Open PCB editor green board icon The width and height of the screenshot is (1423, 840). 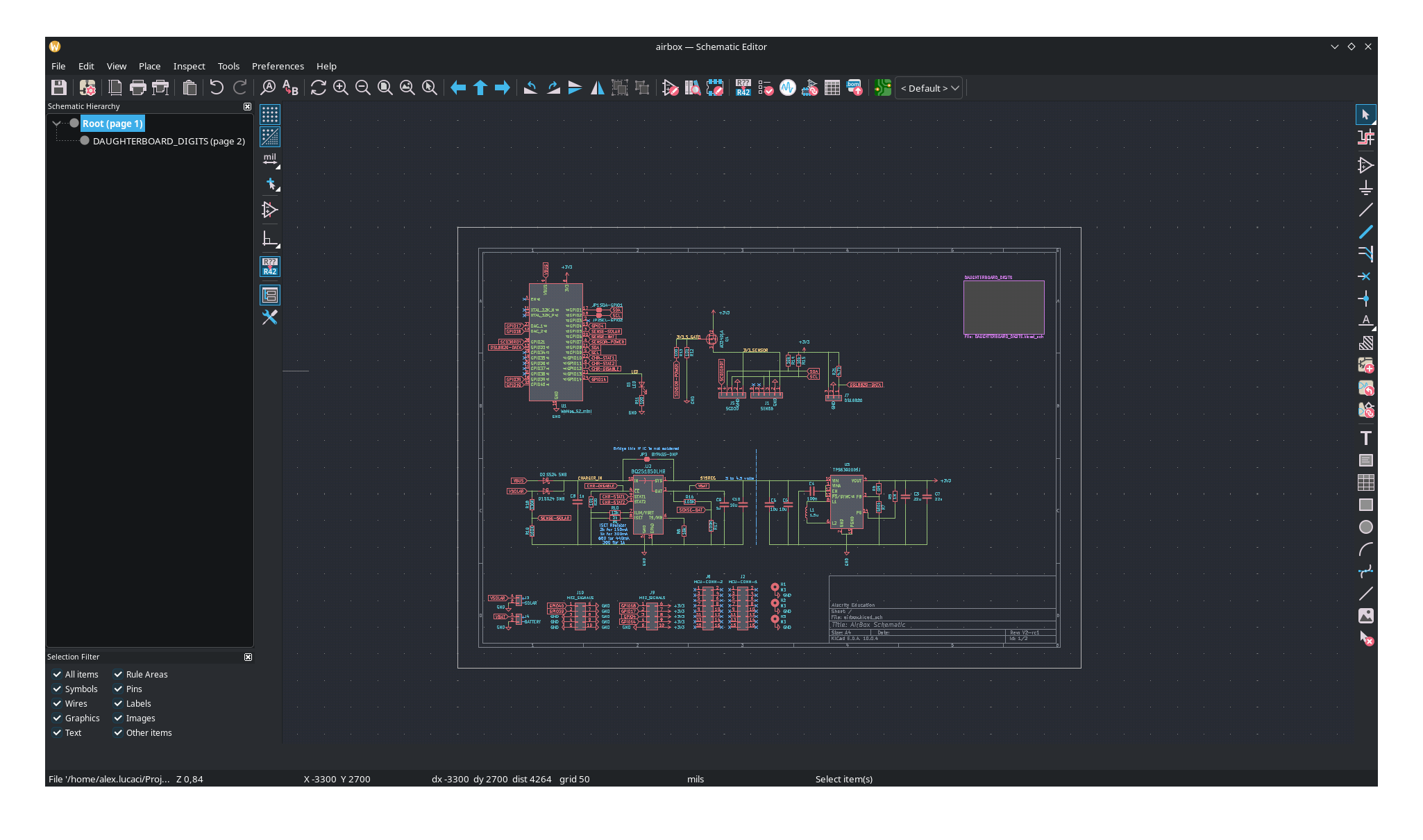(882, 87)
